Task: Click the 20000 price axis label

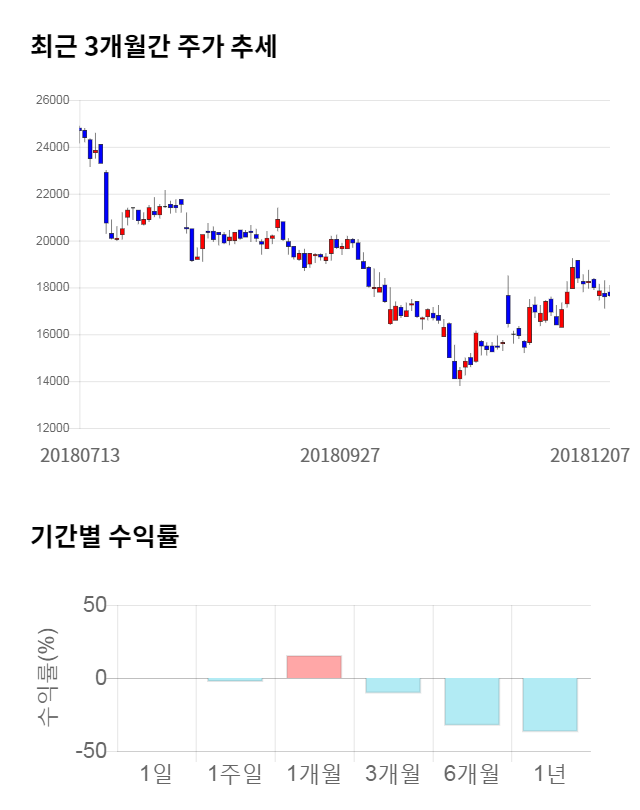Action: coord(51,241)
